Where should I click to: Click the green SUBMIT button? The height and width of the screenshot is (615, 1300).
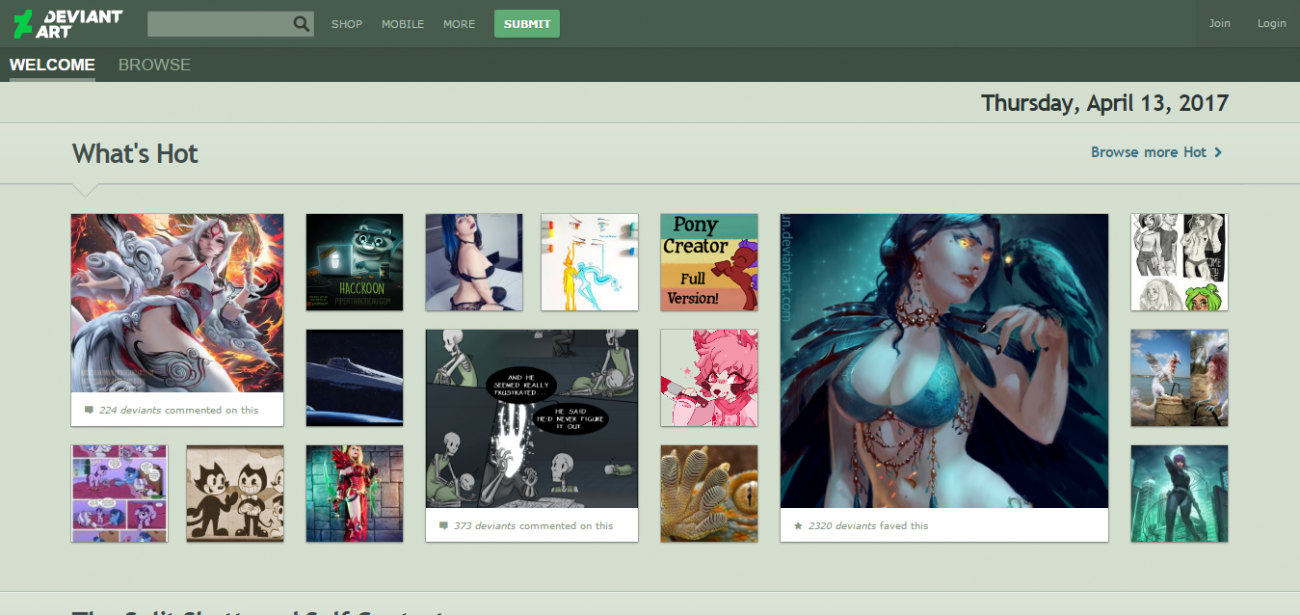click(x=527, y=23)
